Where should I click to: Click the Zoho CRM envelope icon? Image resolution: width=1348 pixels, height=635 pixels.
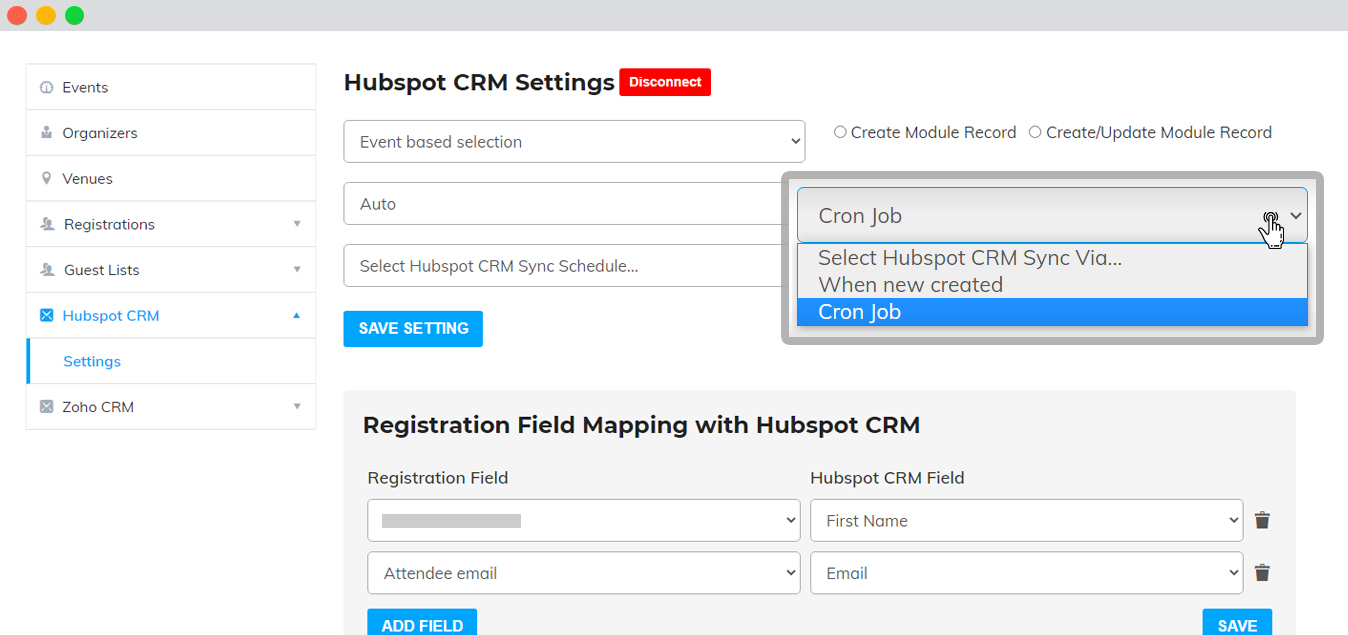click(x=46, y=407)
